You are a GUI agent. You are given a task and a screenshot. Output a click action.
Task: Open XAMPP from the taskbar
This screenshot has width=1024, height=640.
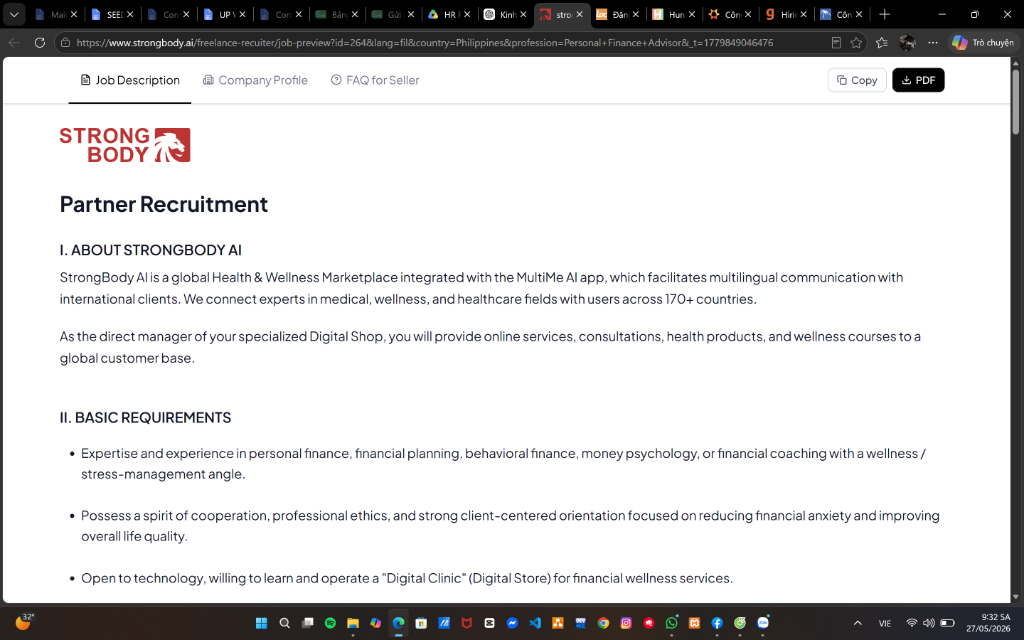(x=694, y=623)
